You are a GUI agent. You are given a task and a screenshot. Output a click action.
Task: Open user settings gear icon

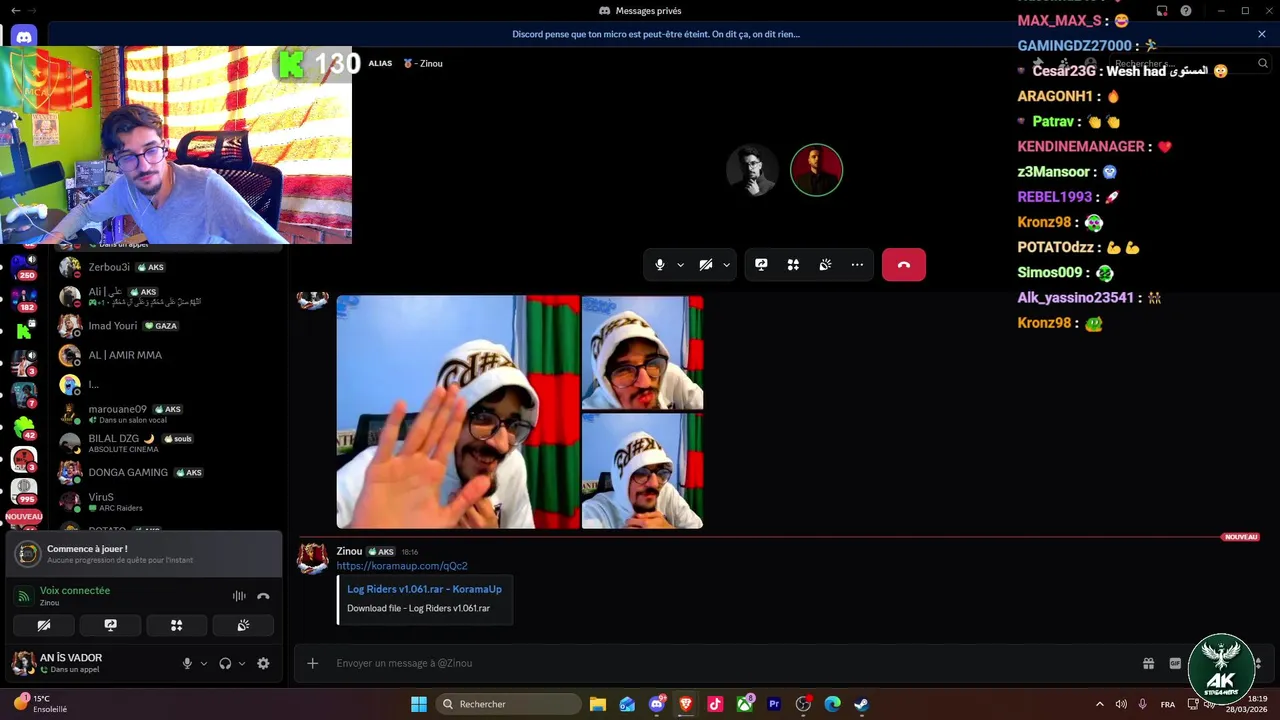(263, 663)
